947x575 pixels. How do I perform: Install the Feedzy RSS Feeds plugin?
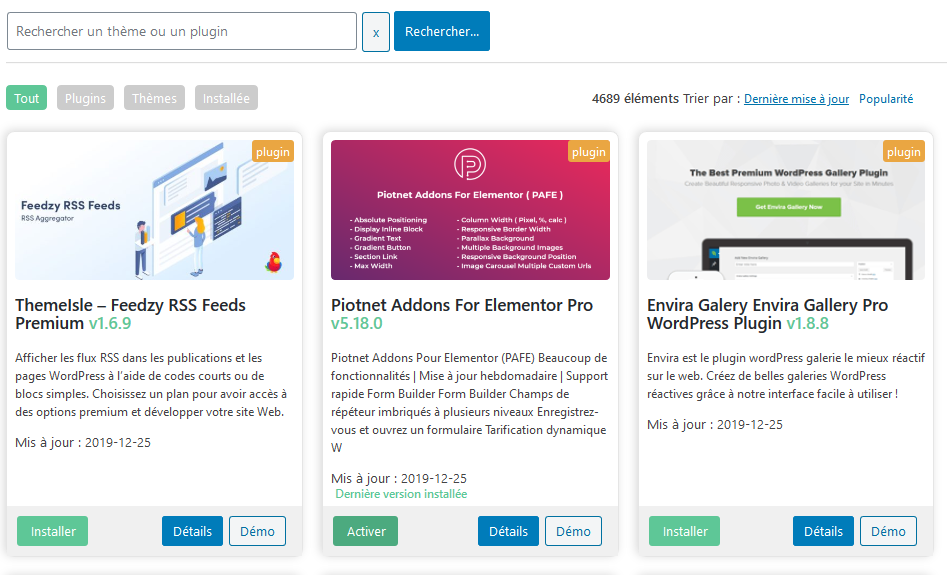tap(53, 532)
